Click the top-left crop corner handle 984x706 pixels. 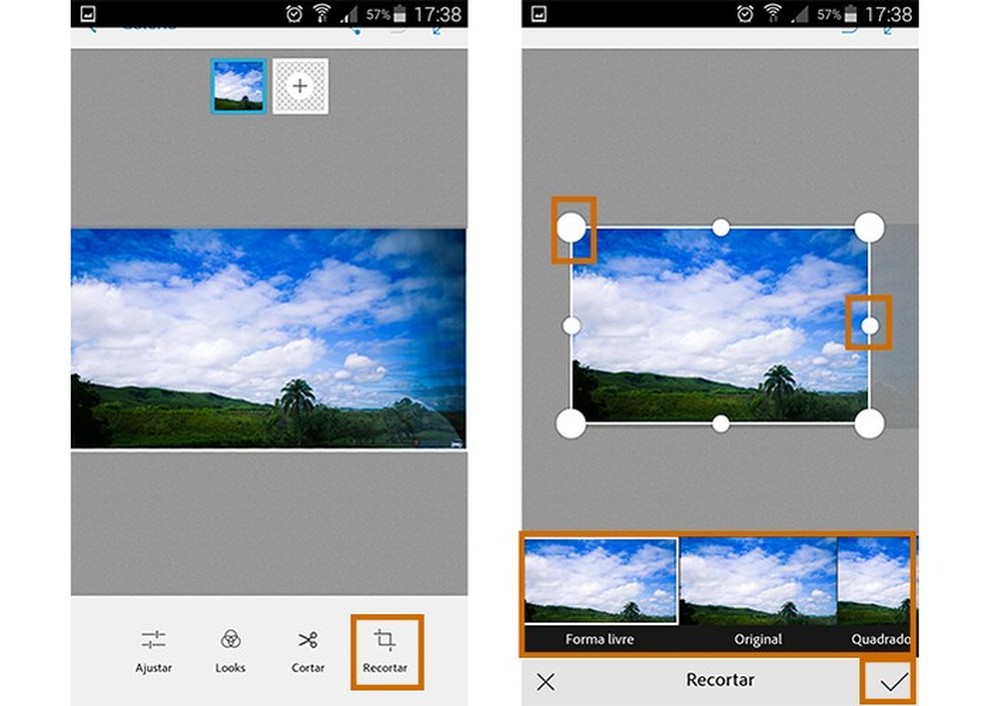pos(571,227)
